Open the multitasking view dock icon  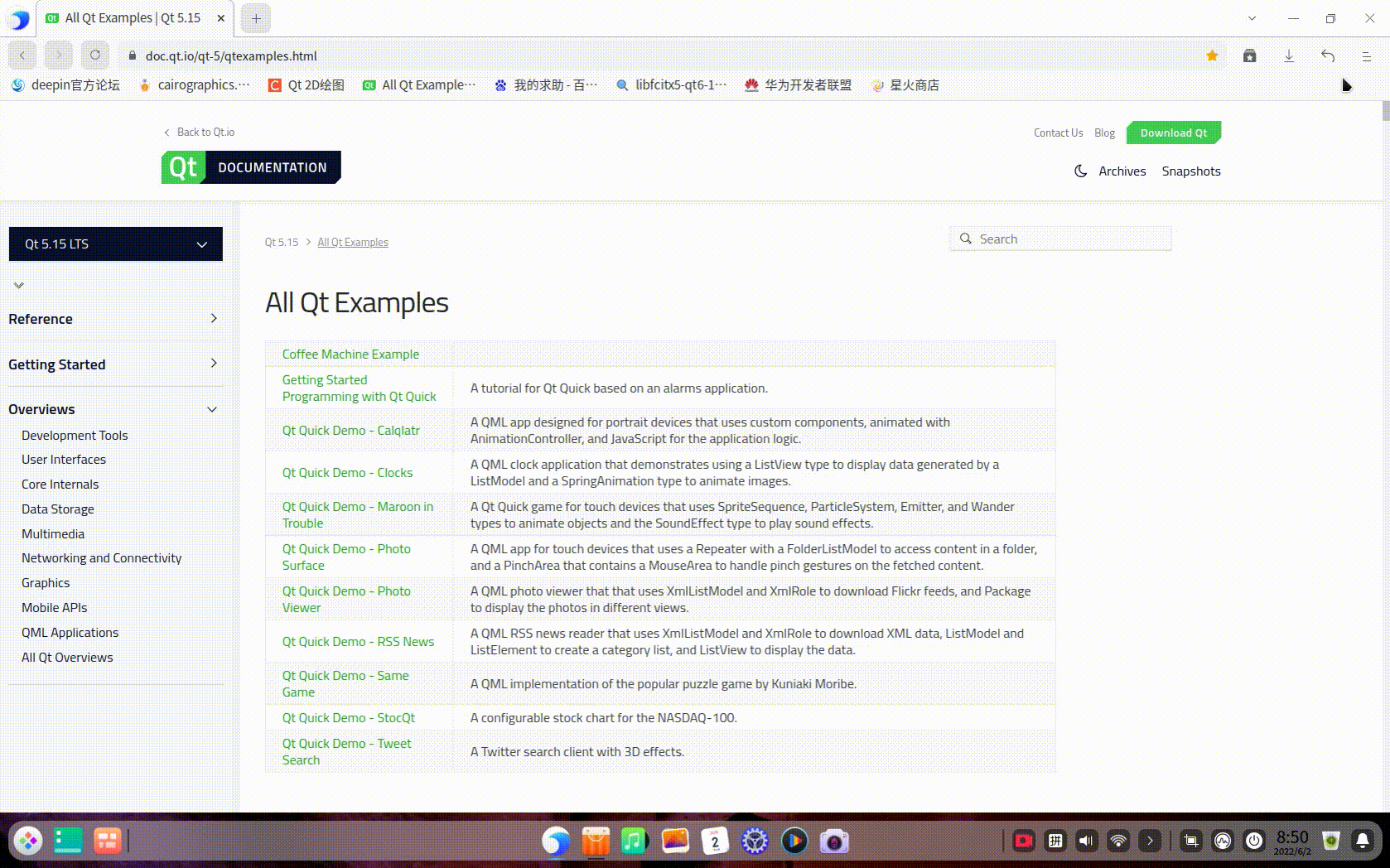coord(107,841)
